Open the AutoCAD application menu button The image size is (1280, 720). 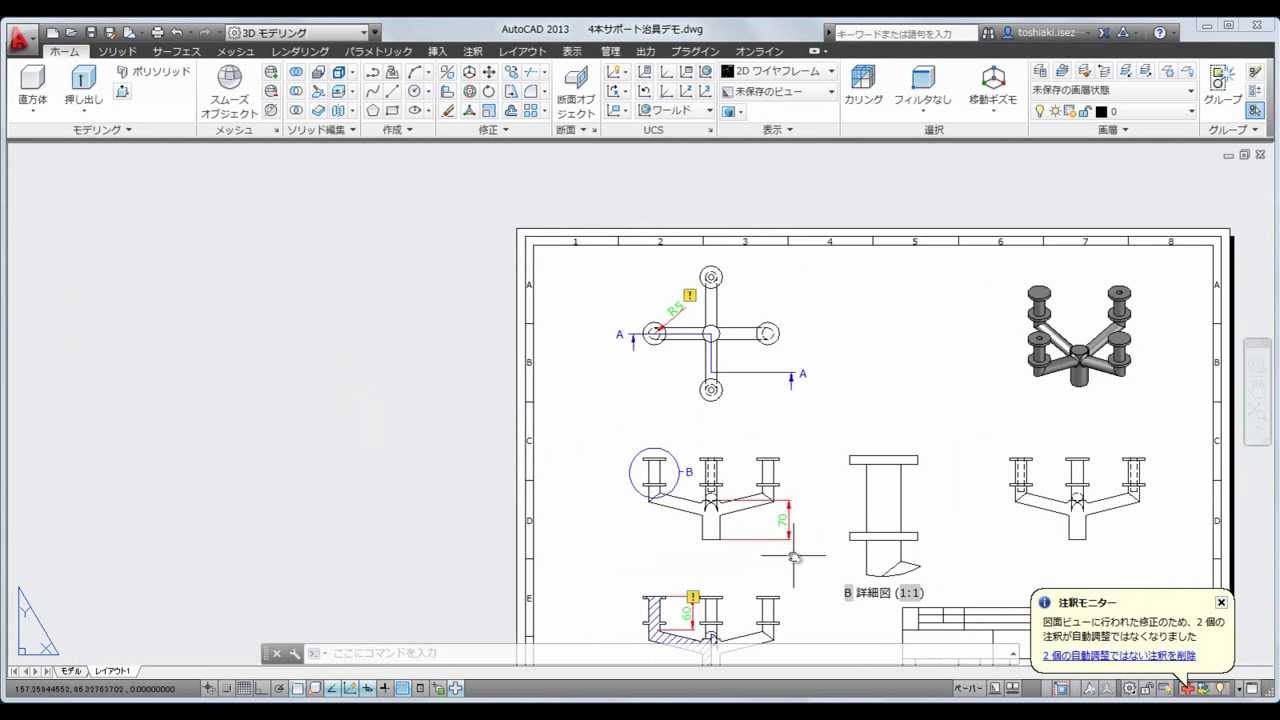(x=20, y=39)
